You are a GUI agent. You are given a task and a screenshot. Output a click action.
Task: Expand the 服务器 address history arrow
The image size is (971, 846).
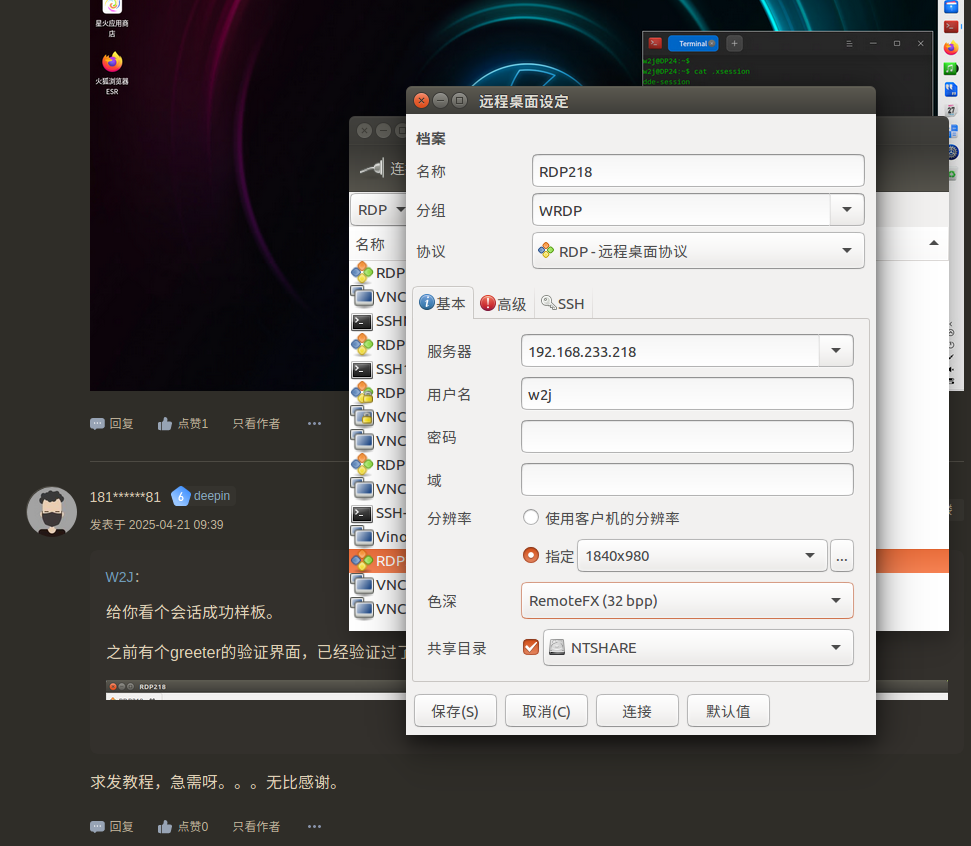coord(836,351)
